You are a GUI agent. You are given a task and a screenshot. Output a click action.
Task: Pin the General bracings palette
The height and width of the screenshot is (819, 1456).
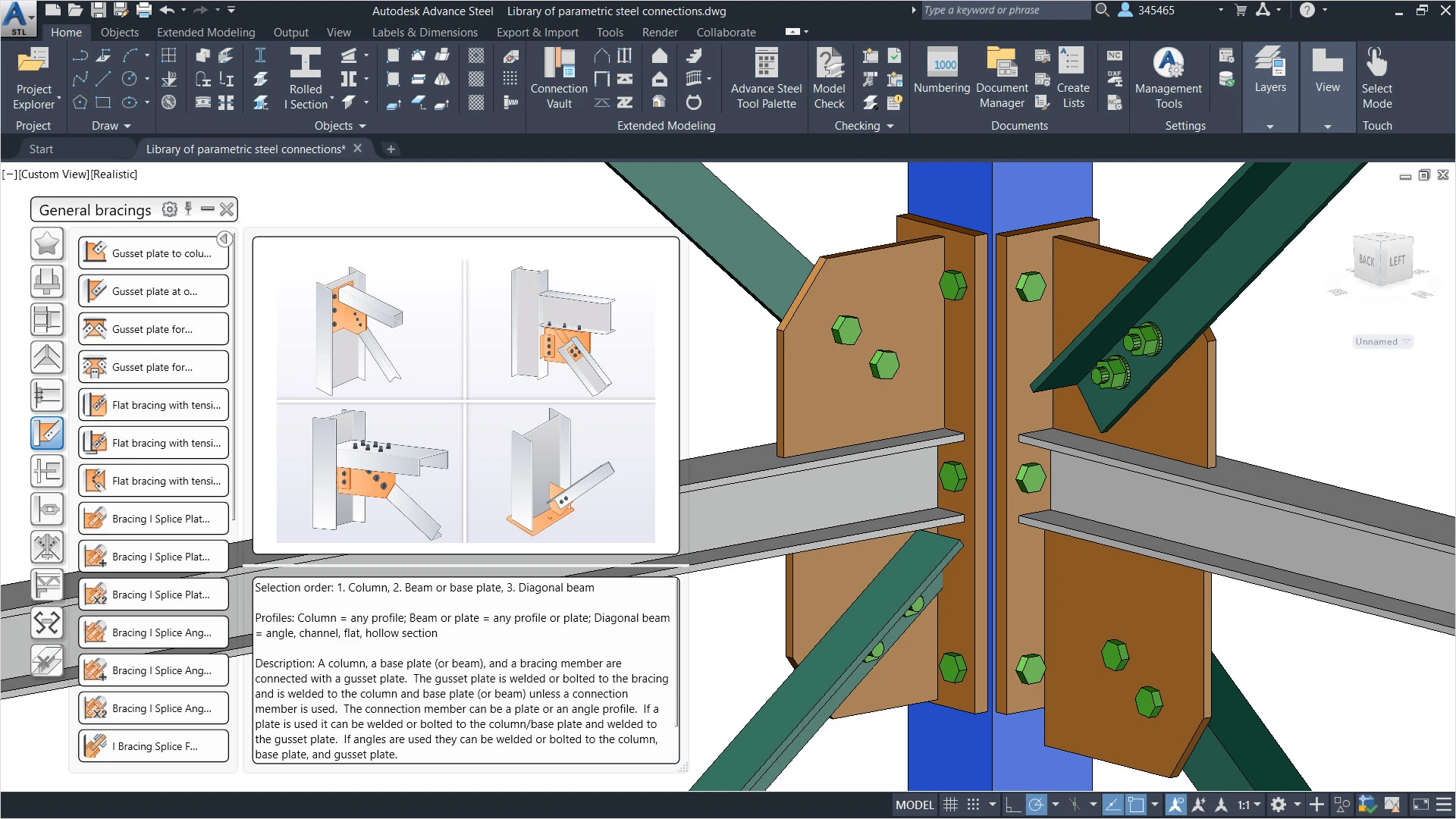tap(188, 209)
